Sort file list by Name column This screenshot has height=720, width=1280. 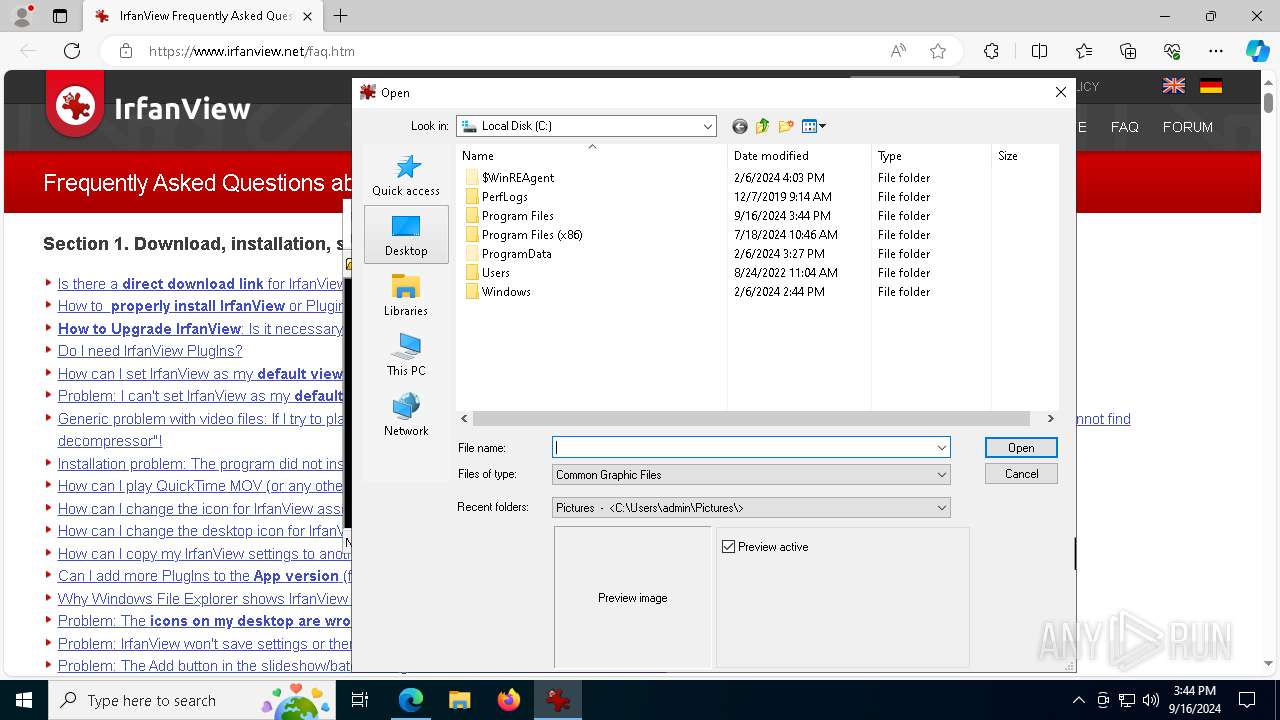[x=591, y=156]
